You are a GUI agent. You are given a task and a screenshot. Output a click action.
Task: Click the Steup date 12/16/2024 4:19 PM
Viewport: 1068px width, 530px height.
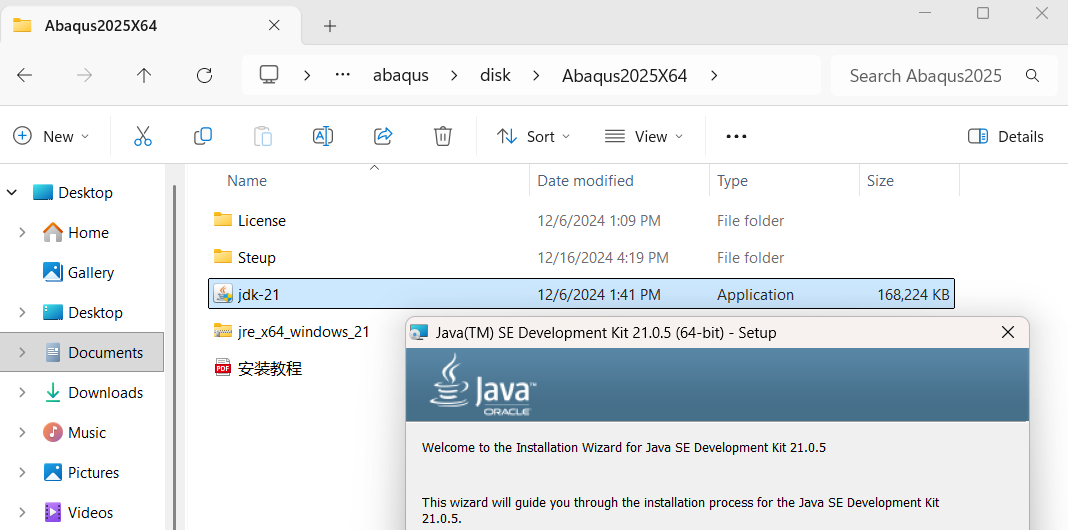(x=603, y=258)
